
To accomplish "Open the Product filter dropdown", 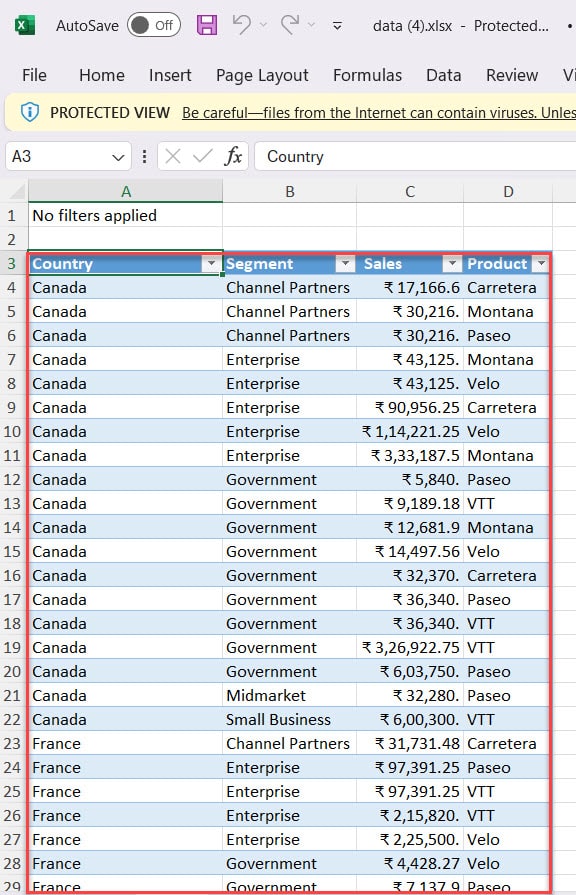I will (x=540, y=263).
